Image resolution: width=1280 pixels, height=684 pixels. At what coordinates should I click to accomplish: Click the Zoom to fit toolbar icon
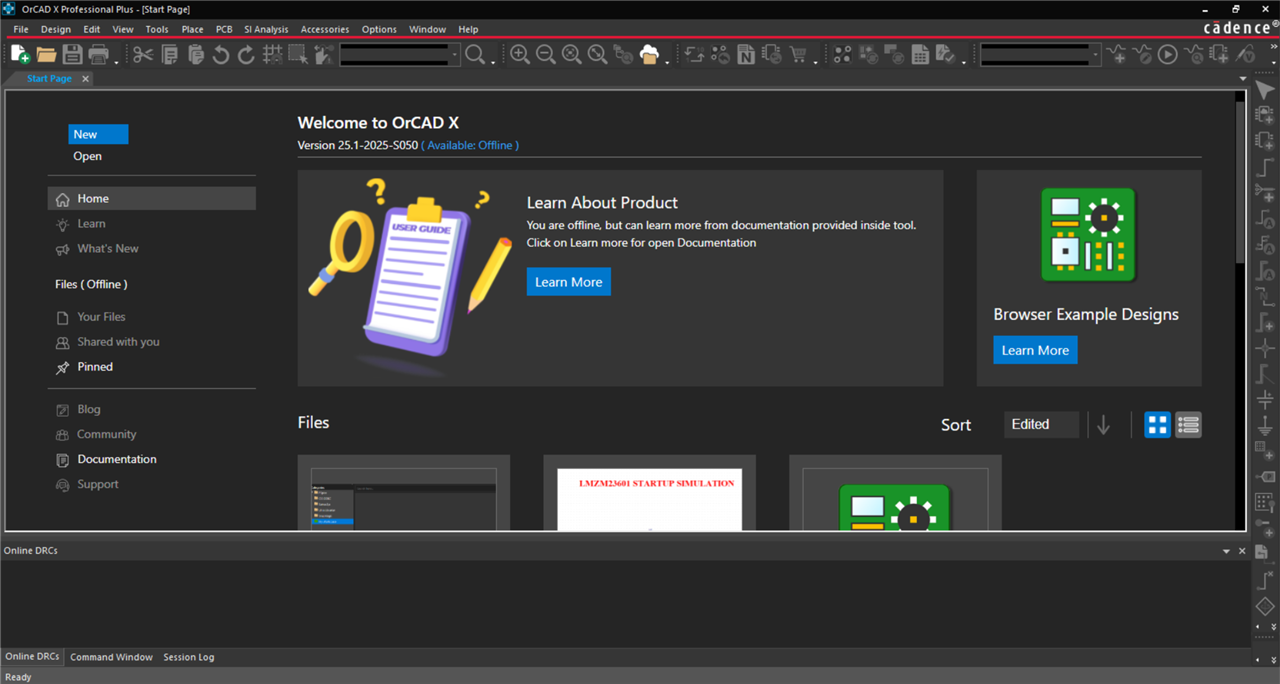[597, 54]
